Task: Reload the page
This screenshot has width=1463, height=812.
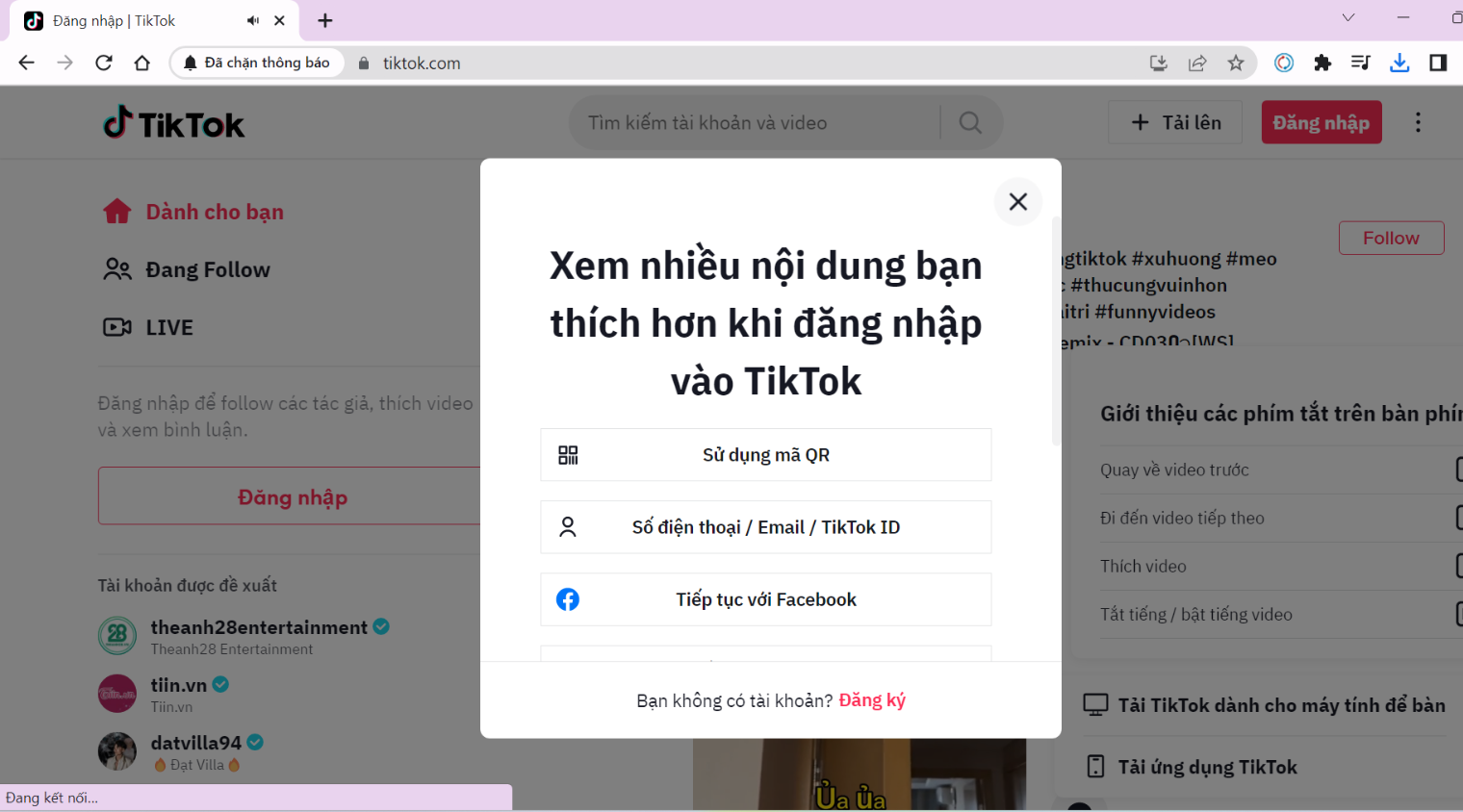Action: pyautogui.click(x=103, y=63)
